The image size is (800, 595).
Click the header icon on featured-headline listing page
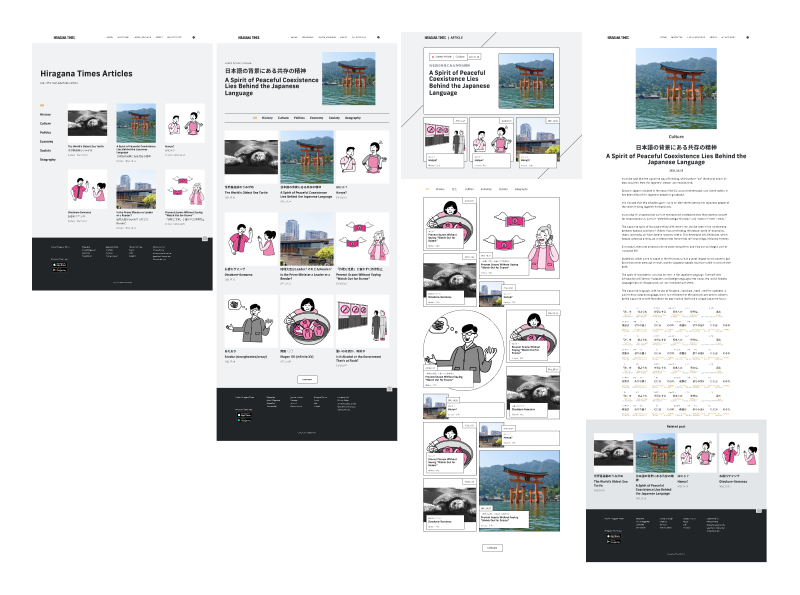(378, 37)
